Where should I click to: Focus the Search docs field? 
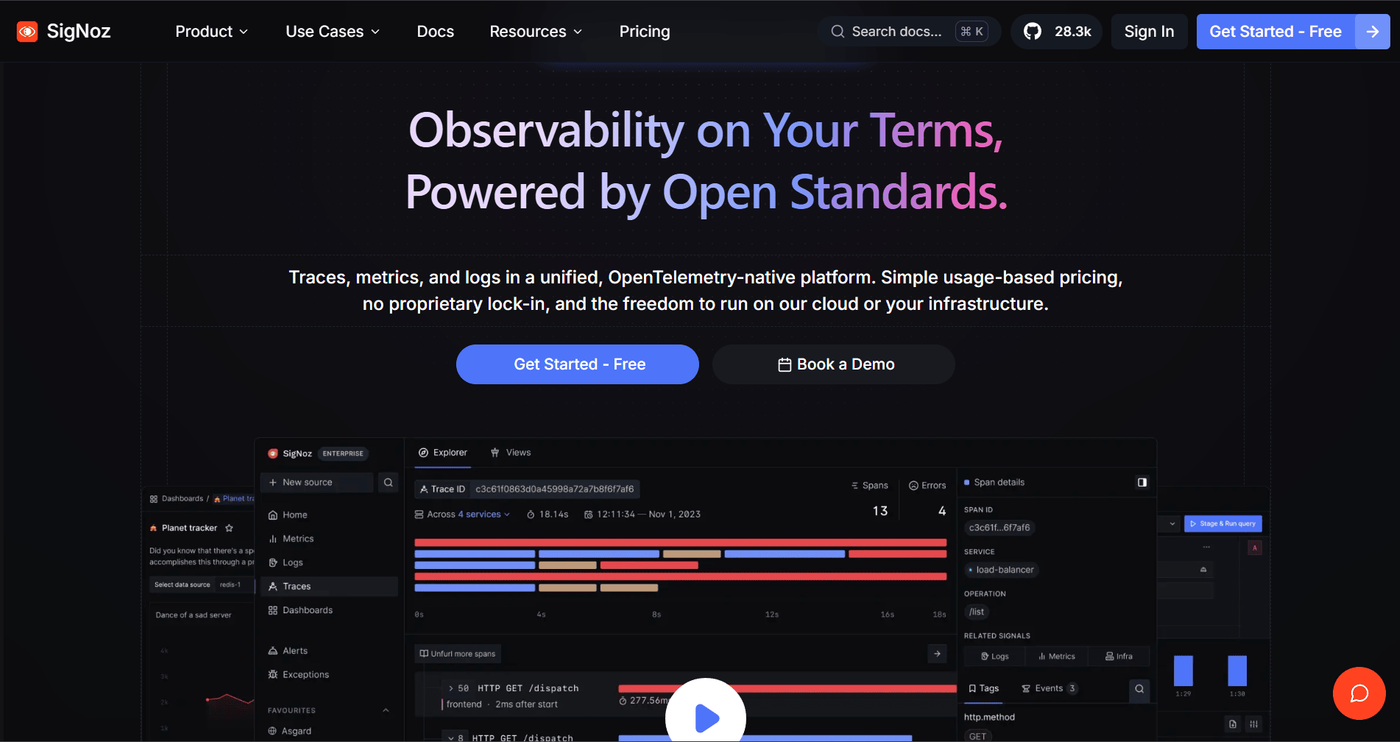(910, 32)
